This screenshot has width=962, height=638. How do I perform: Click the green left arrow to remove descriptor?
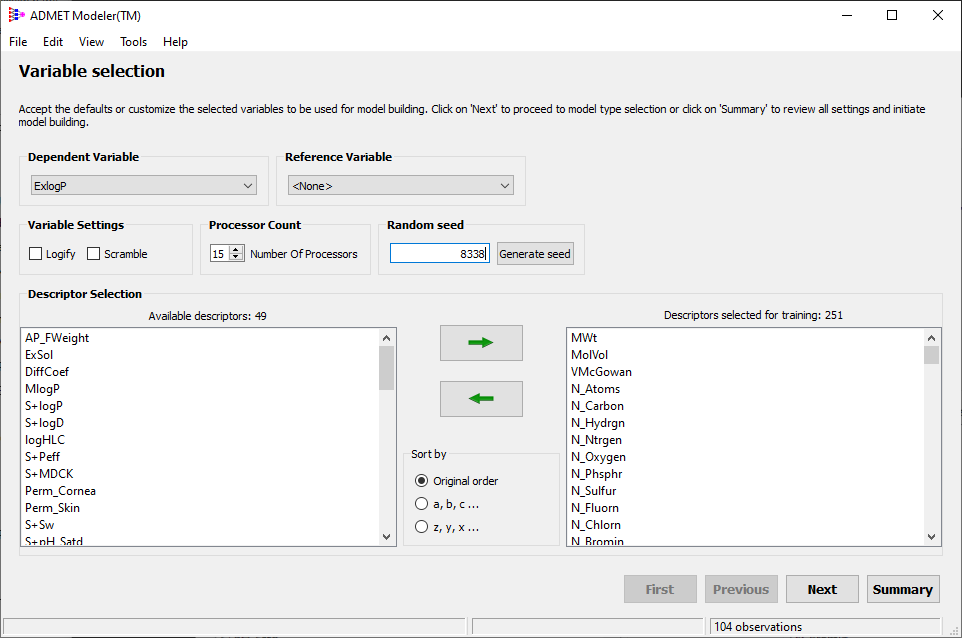[481, 399]
